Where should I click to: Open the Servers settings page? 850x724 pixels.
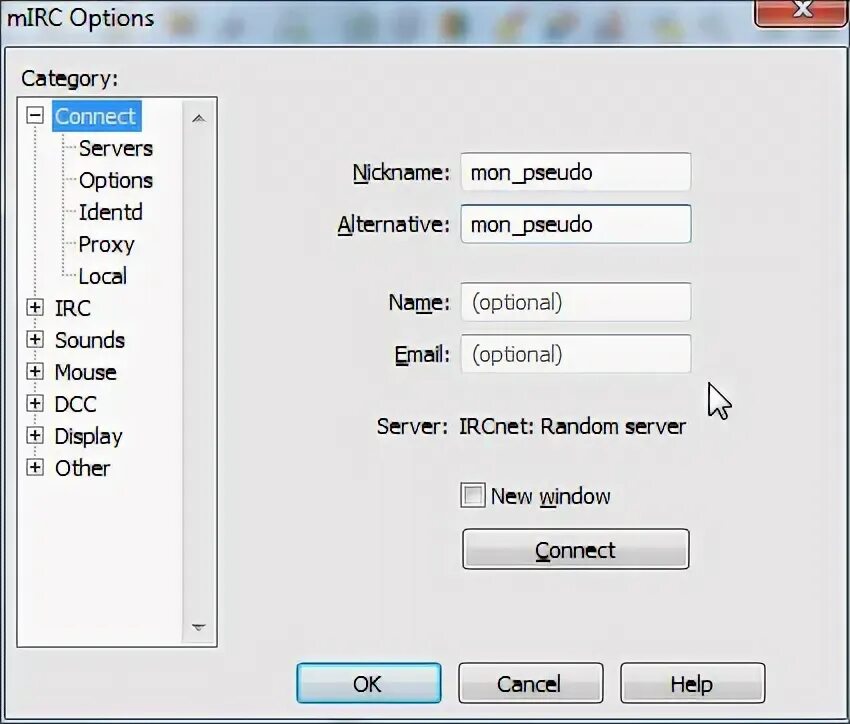coord(115,148)
